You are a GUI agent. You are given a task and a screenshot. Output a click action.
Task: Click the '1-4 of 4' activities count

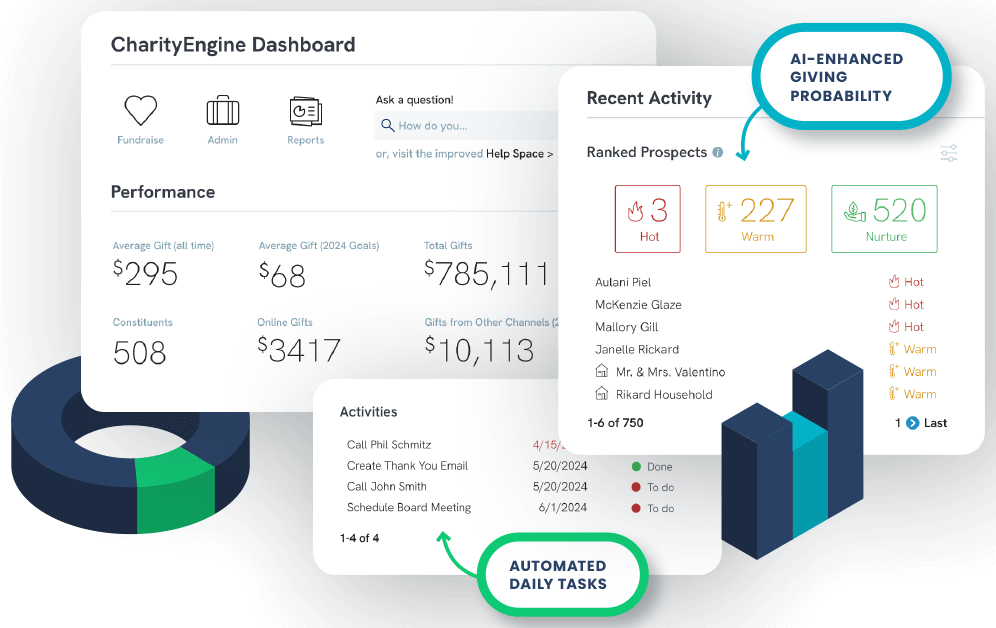[x=360, y=538]
